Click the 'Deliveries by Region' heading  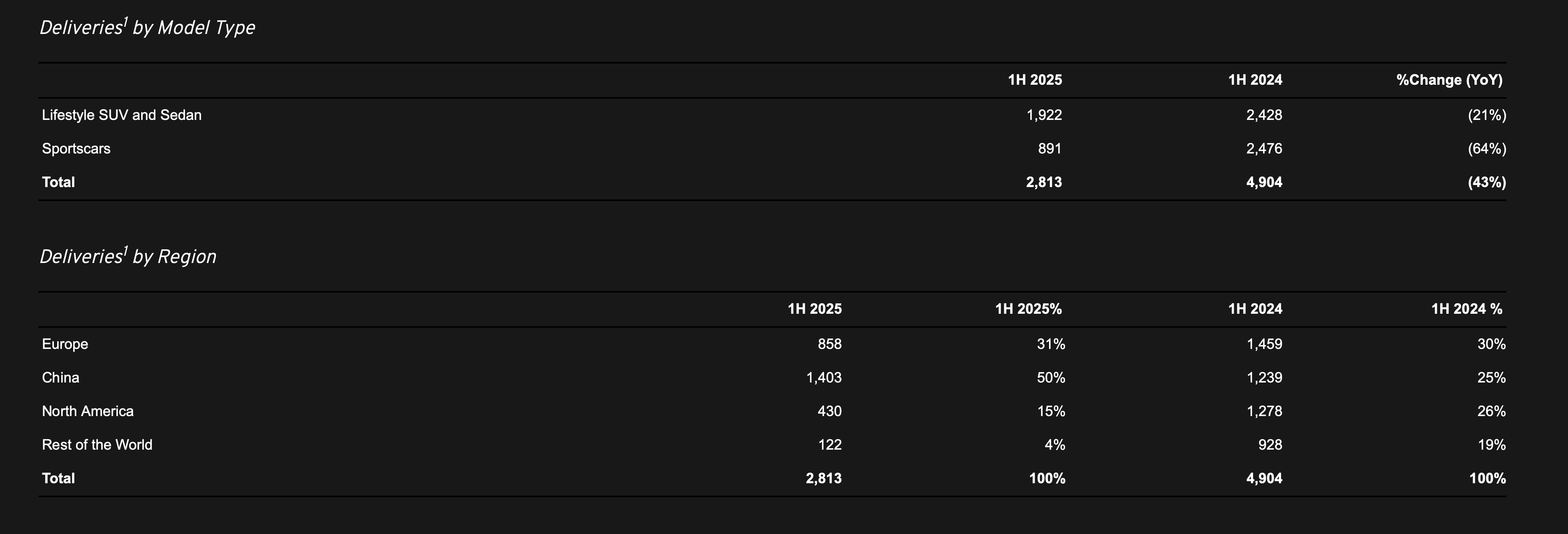128,256
